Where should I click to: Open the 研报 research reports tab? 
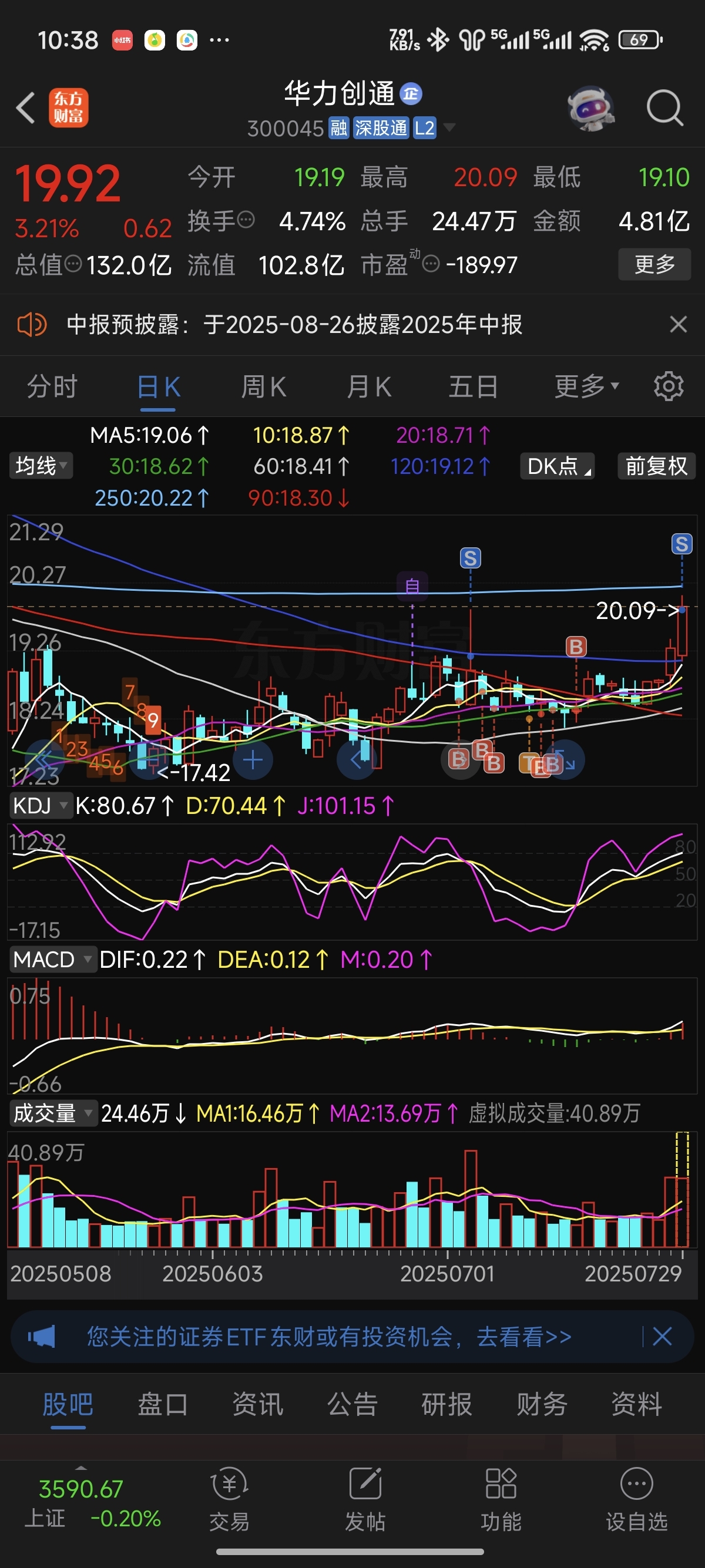[447, 1404]
